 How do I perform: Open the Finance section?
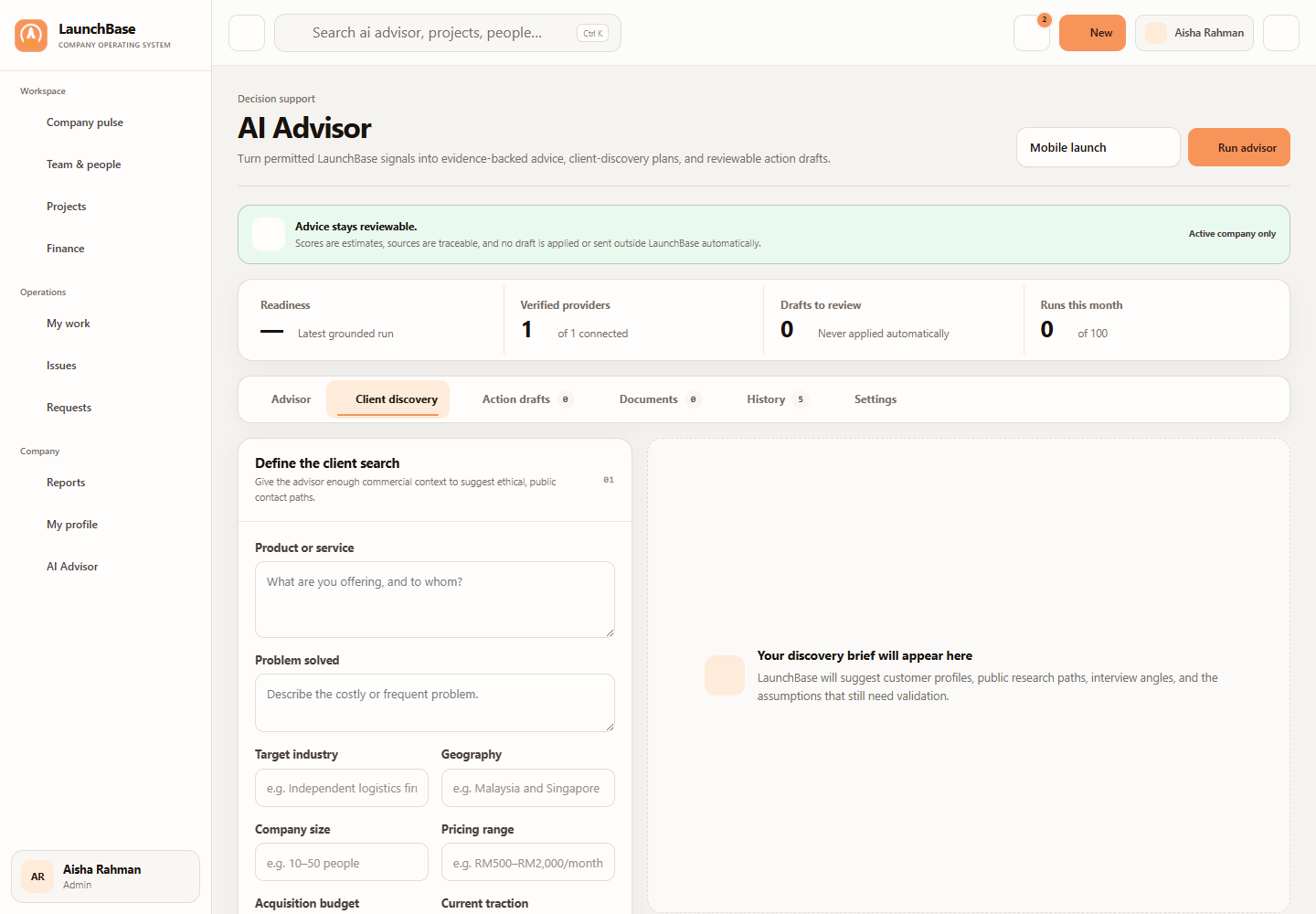click(106, 249)
